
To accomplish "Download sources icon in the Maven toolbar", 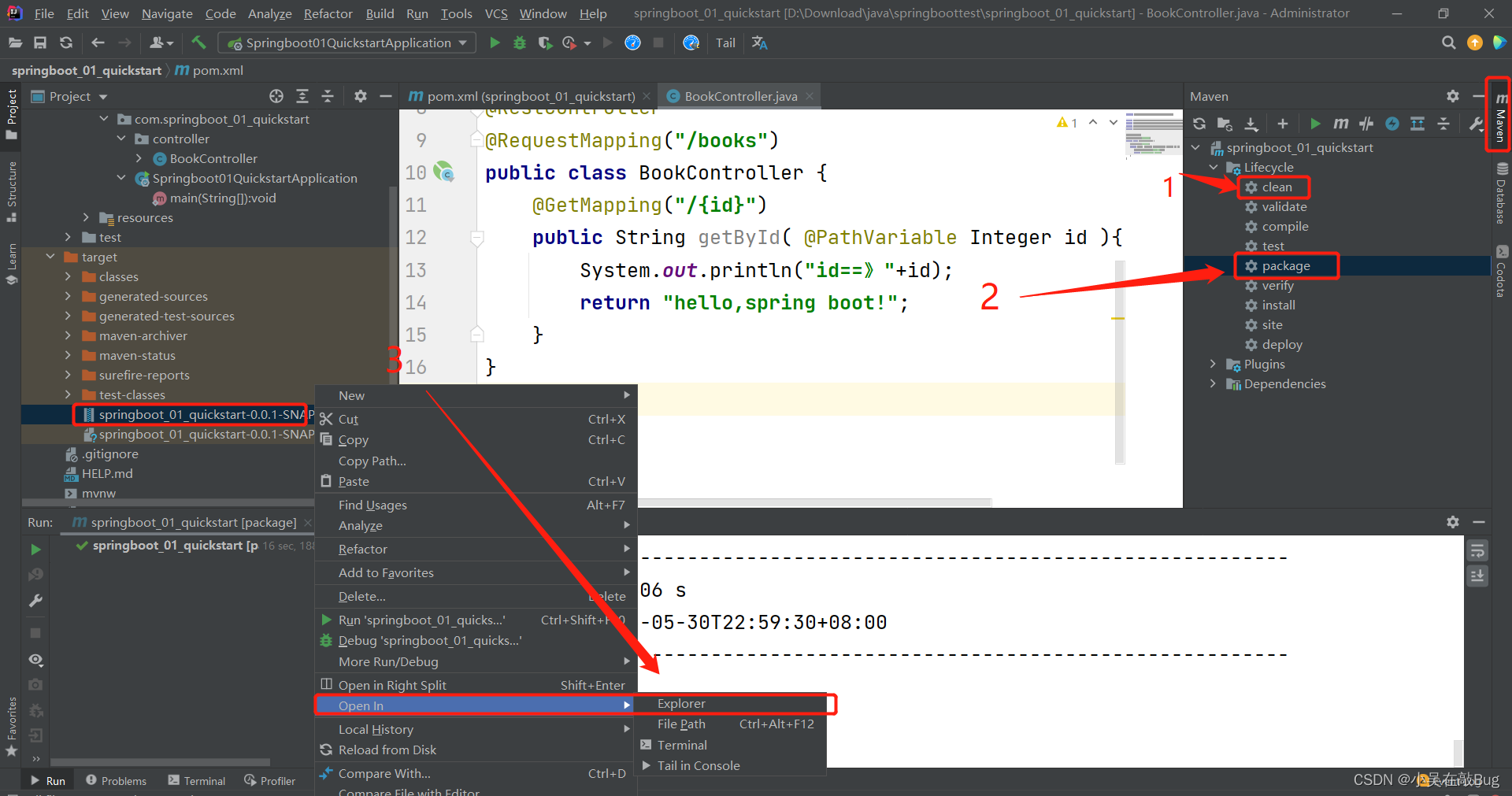I will [1251, 124].
